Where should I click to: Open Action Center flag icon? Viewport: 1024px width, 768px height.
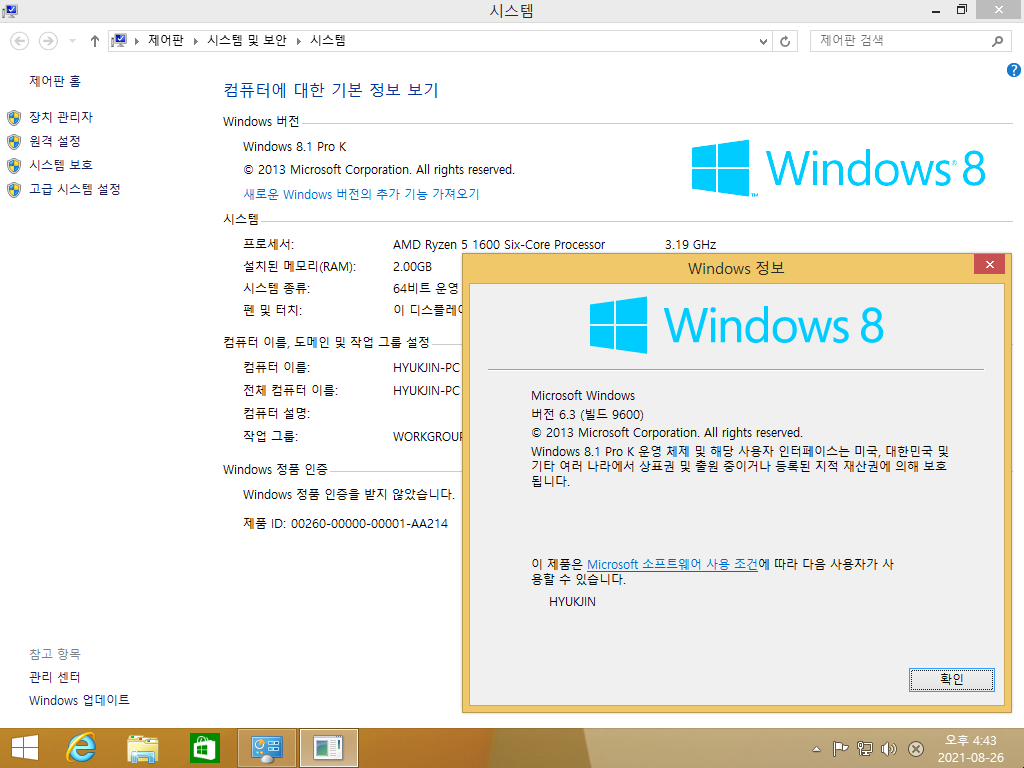click(840, 749)
